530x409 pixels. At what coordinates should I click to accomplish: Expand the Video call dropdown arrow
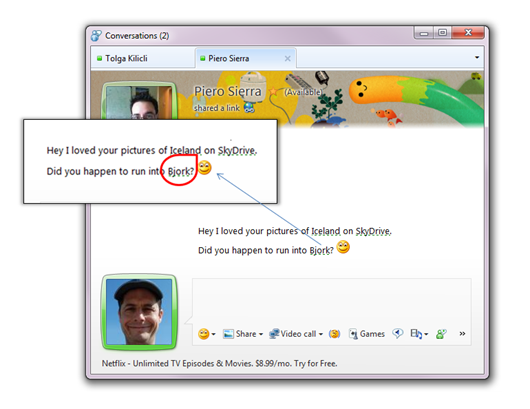(x=321, y=334)
